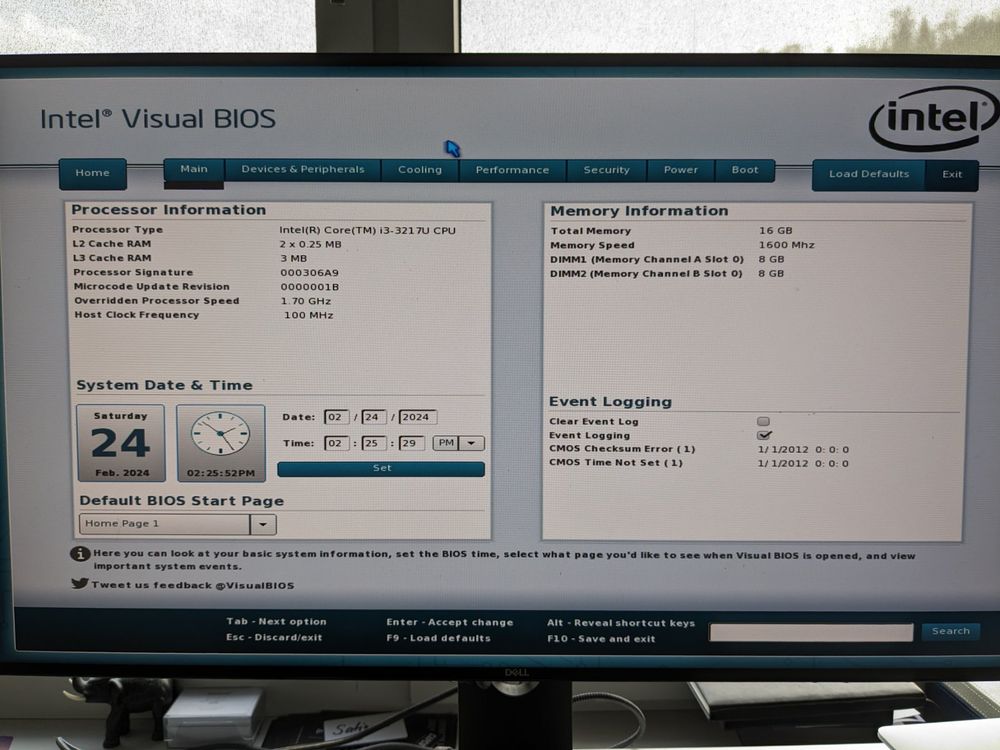This screenshot has height=750, width=1000.
Task: Switch to the Cooling tab
Action: (x=419, y=170)
